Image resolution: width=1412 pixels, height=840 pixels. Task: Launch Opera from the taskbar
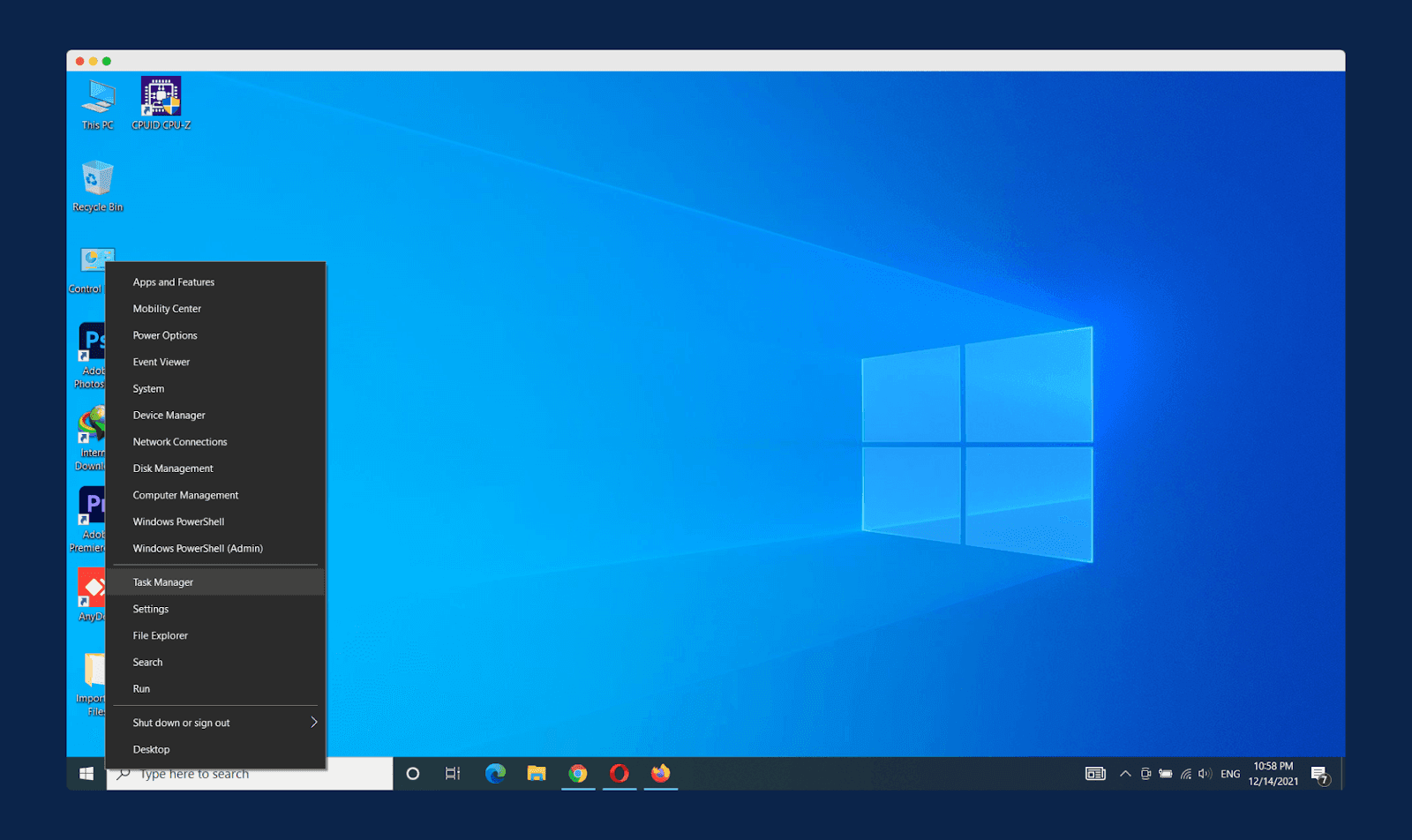pyautogui.click(x=620, y=774)
